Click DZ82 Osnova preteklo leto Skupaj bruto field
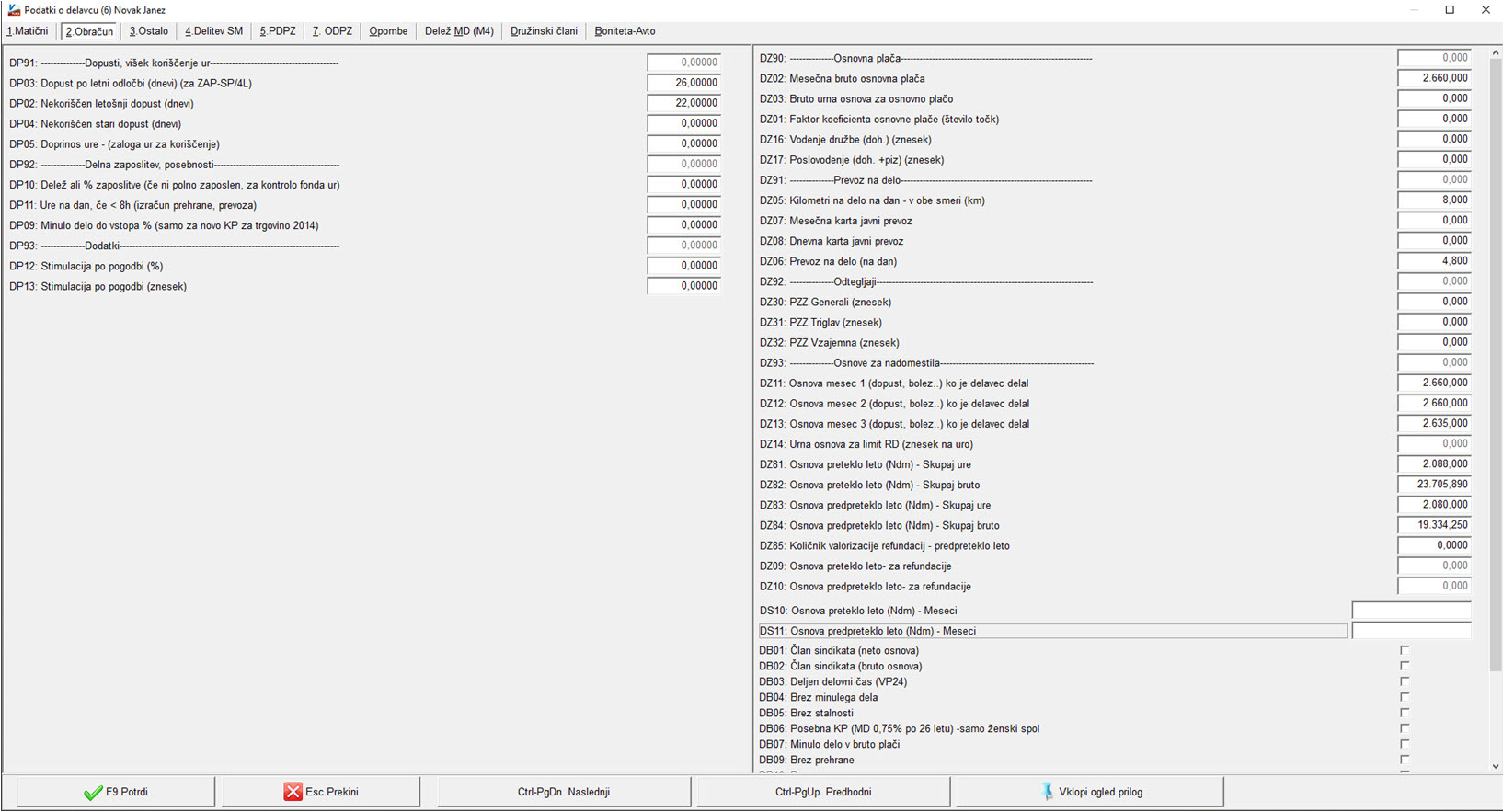 [x=1434, y=484]
